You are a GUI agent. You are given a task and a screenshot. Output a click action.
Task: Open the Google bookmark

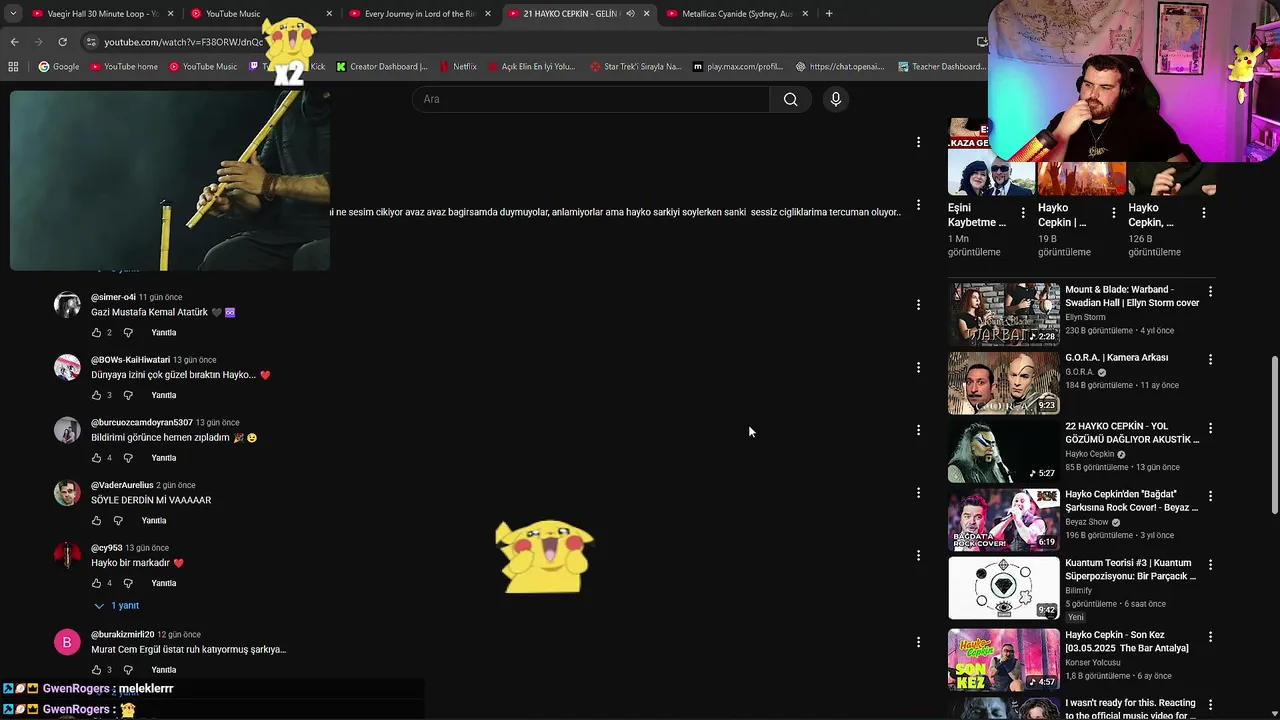coord(59,67)
